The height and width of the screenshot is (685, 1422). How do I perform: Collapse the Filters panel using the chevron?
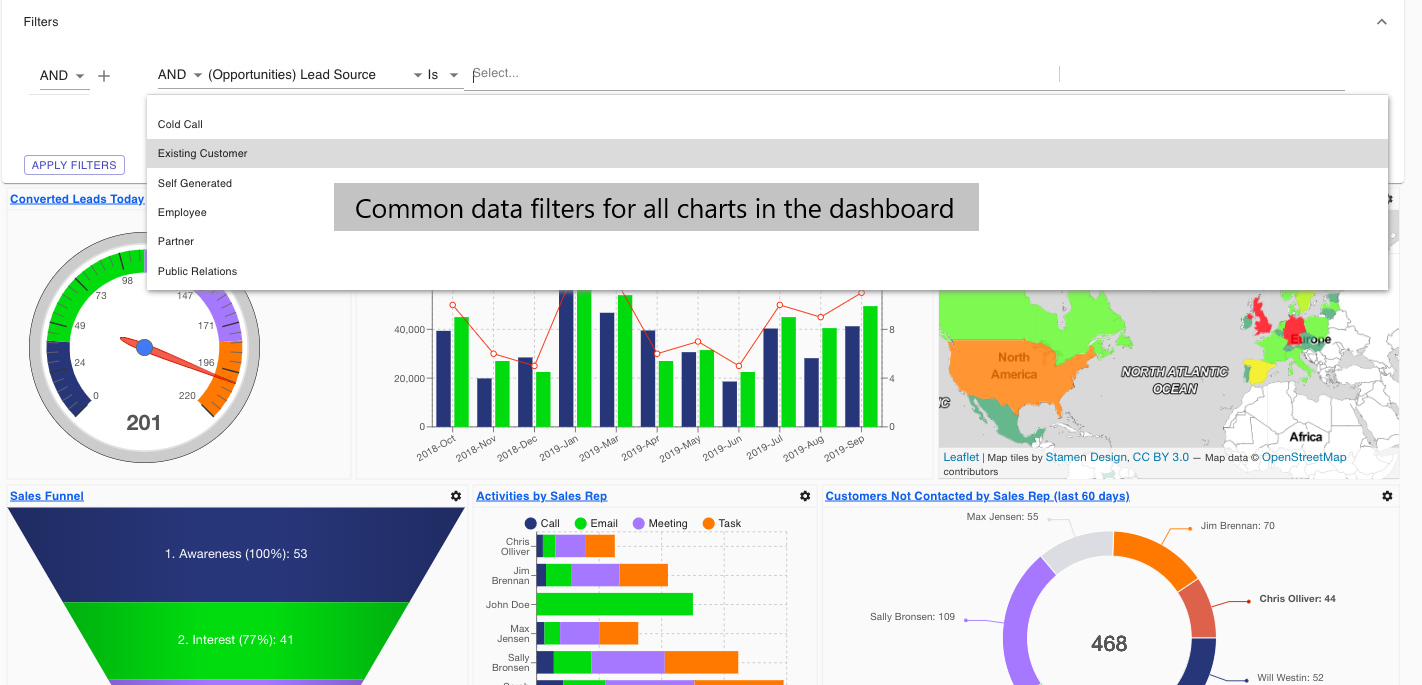[1382, 20]
